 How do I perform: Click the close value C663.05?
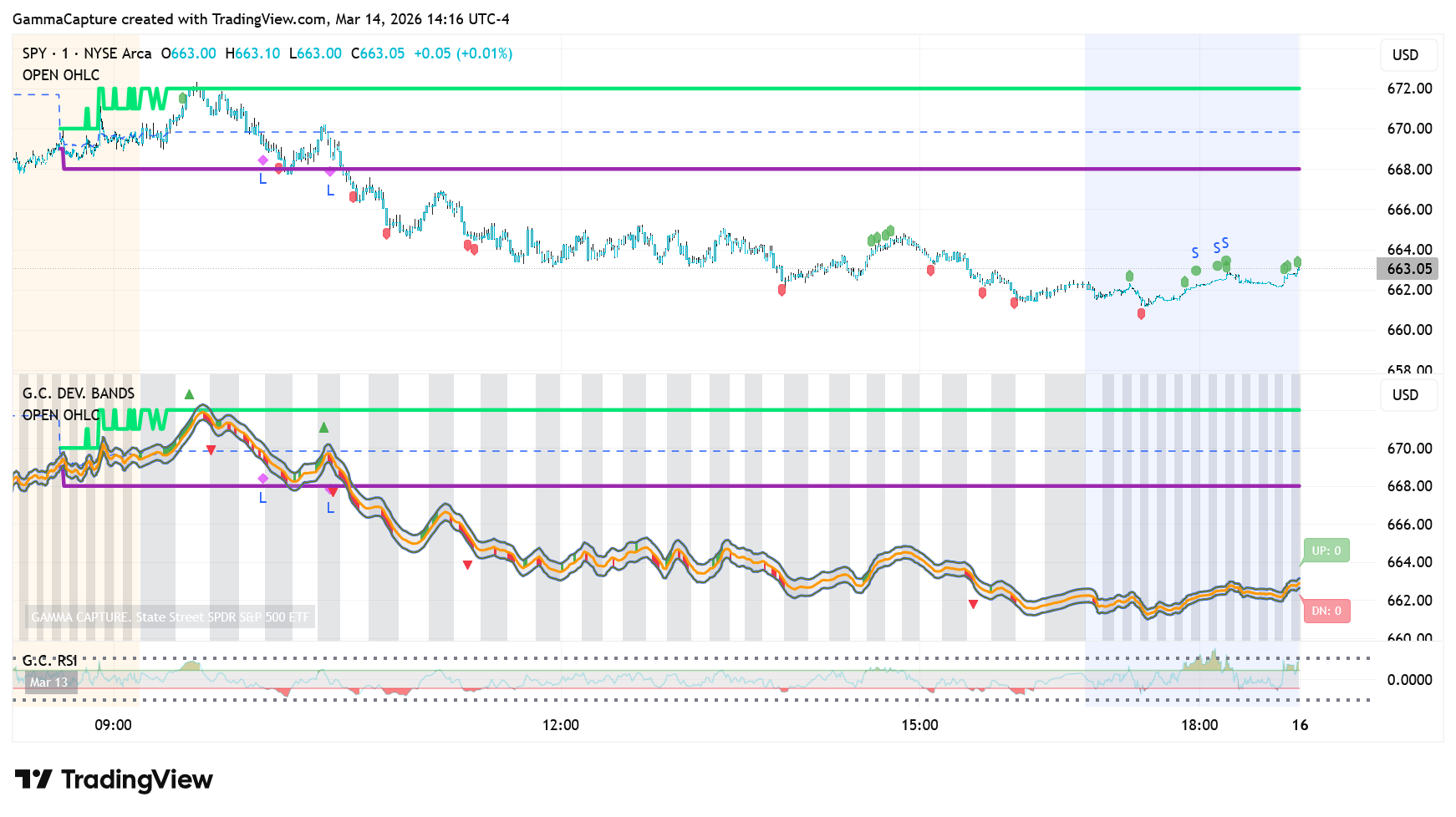point(378,53)
